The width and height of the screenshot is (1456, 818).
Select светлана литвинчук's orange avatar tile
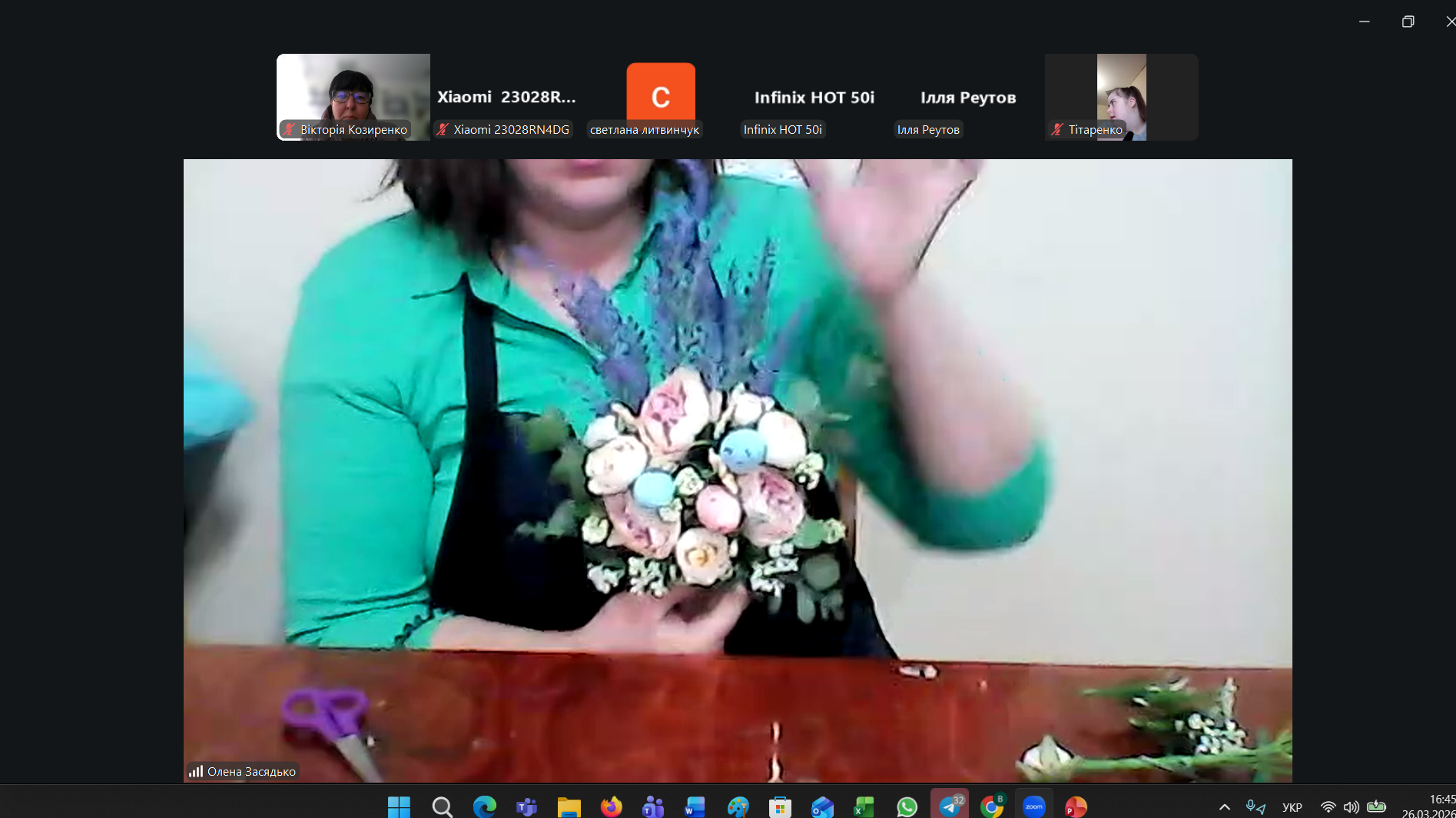pyautogui.click(x=660, y=97)
